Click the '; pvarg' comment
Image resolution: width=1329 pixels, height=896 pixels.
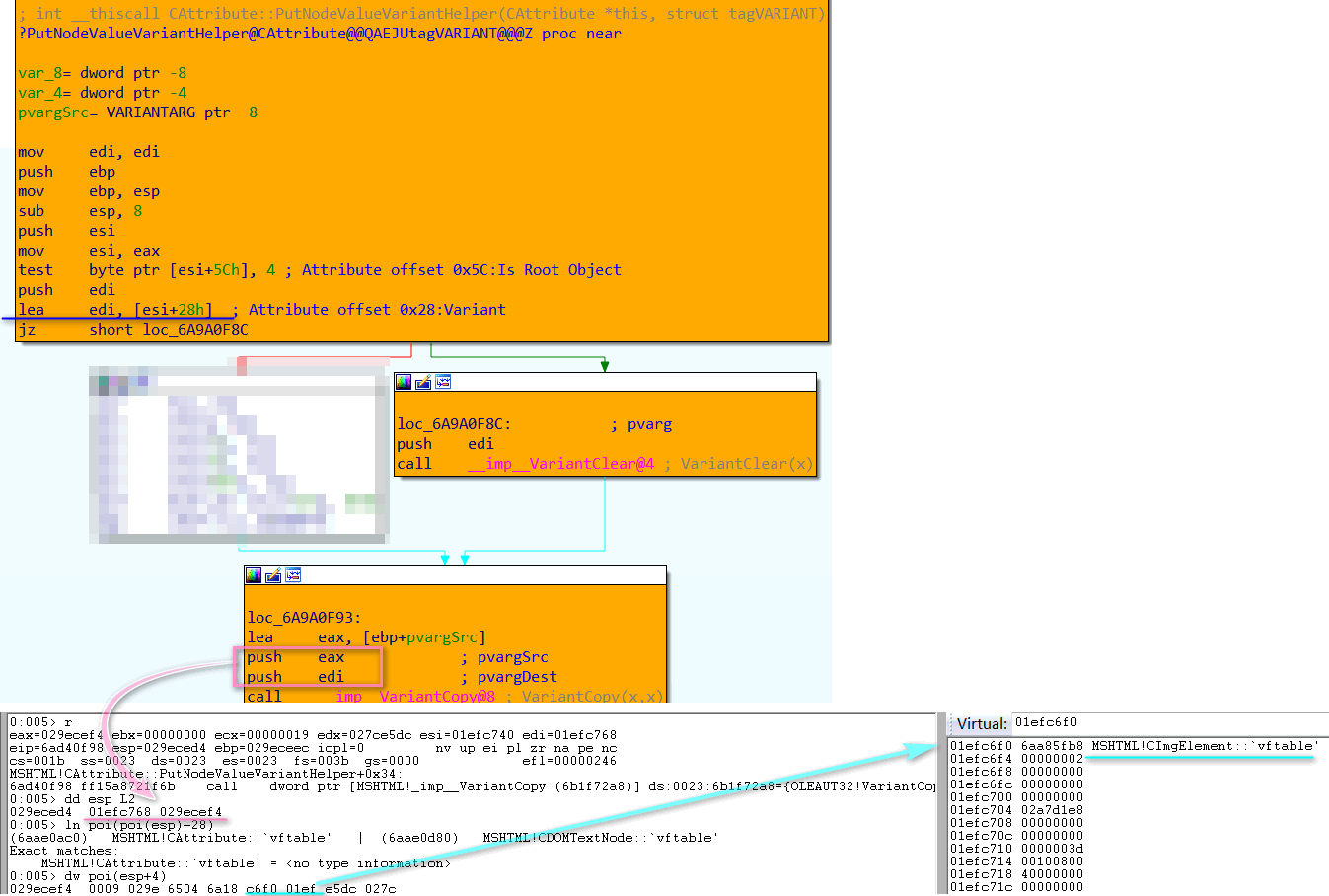coord(641,424)
